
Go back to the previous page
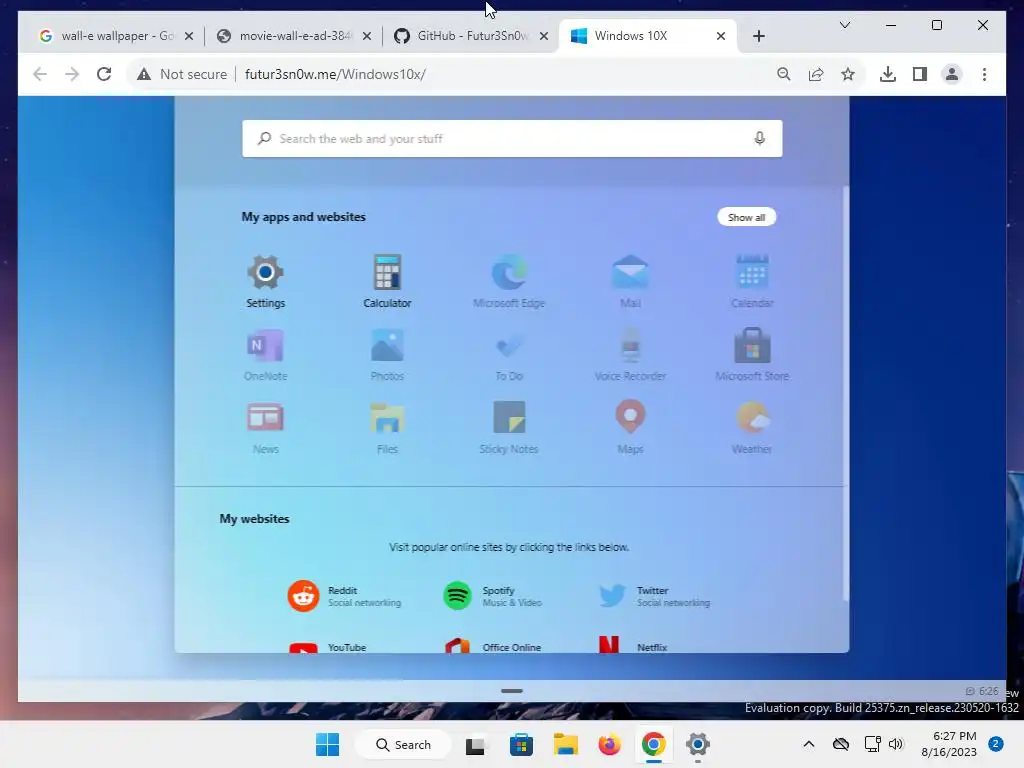click(x=40, y=74)
